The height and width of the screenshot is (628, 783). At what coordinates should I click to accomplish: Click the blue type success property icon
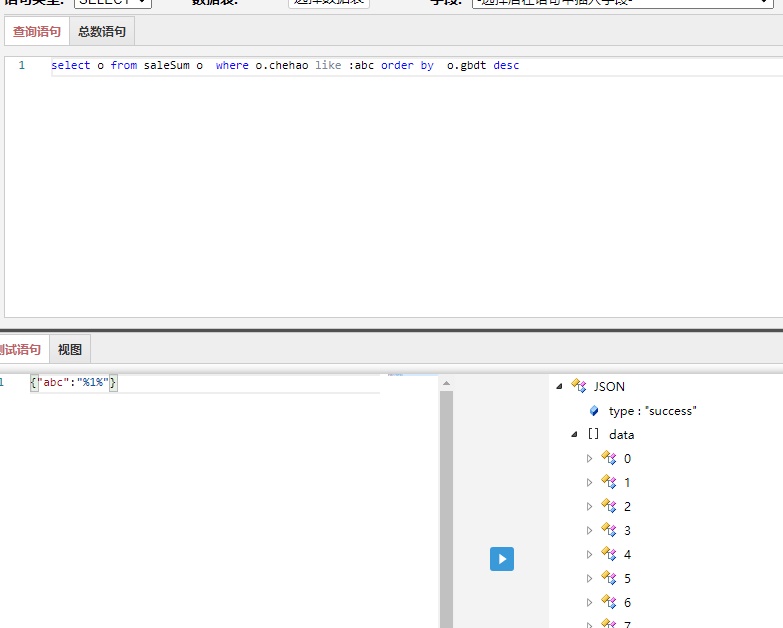click(x=594, y=411)
